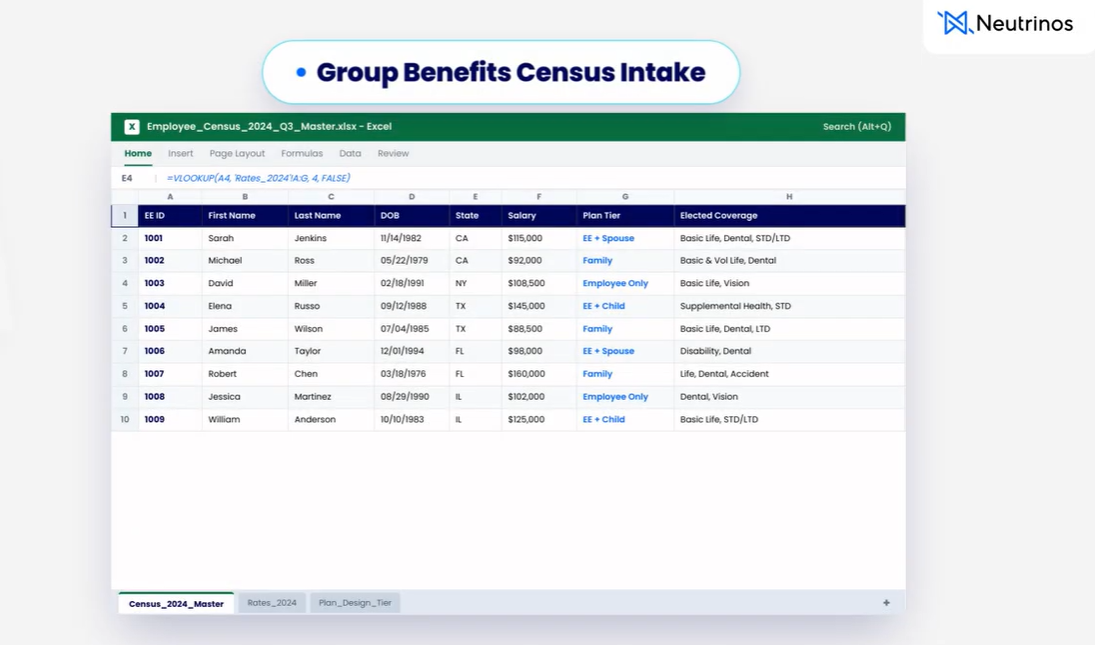Click Jessica Martinez's Employee Only tier
Viewport: 1095px width, 645px height.
pyautogui.click(x=625, y=396)
